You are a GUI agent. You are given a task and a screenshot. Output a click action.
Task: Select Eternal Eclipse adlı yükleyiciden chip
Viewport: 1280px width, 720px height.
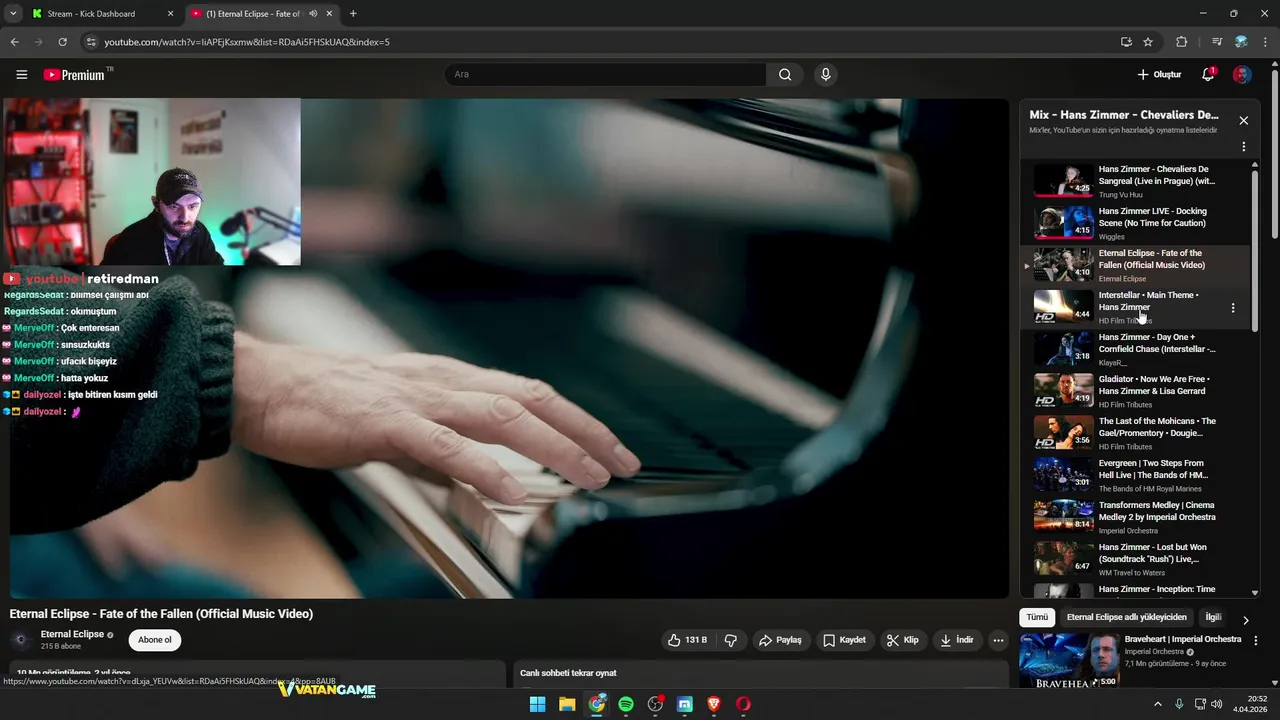click(x=1126, y=617)
